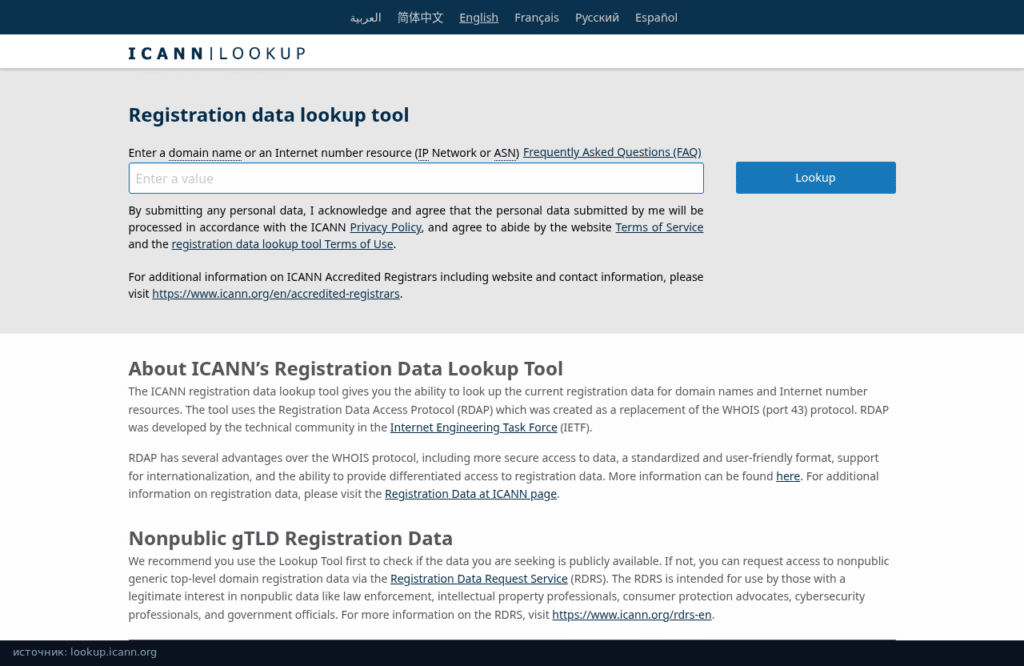Open registration data lookup tool Terms of Use
Image resolution: width=1024 pixels, height=666 pixels.
[282, 244]
